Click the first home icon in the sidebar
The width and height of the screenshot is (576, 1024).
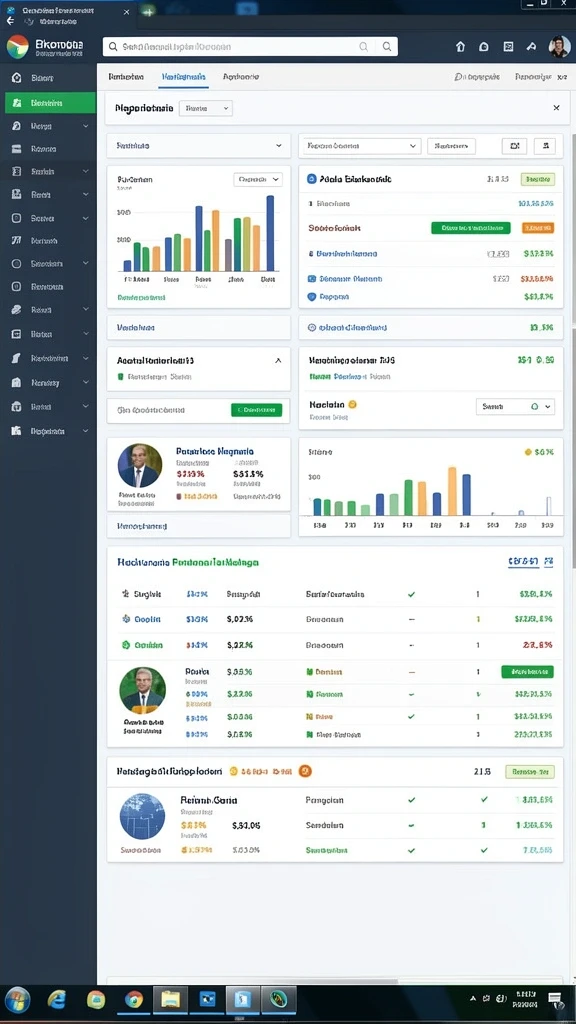point(16,78)
